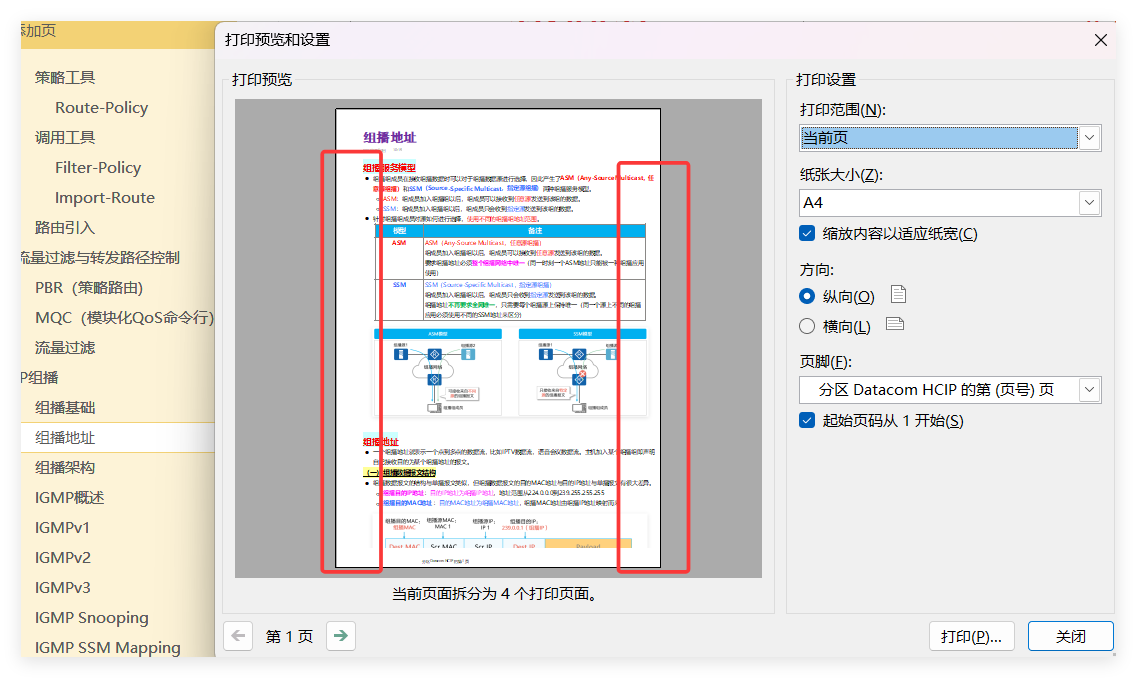This screenshot has width=1137, height=678.
Task: Click the 打印范围(N) label
Action: tap(843, 110)
